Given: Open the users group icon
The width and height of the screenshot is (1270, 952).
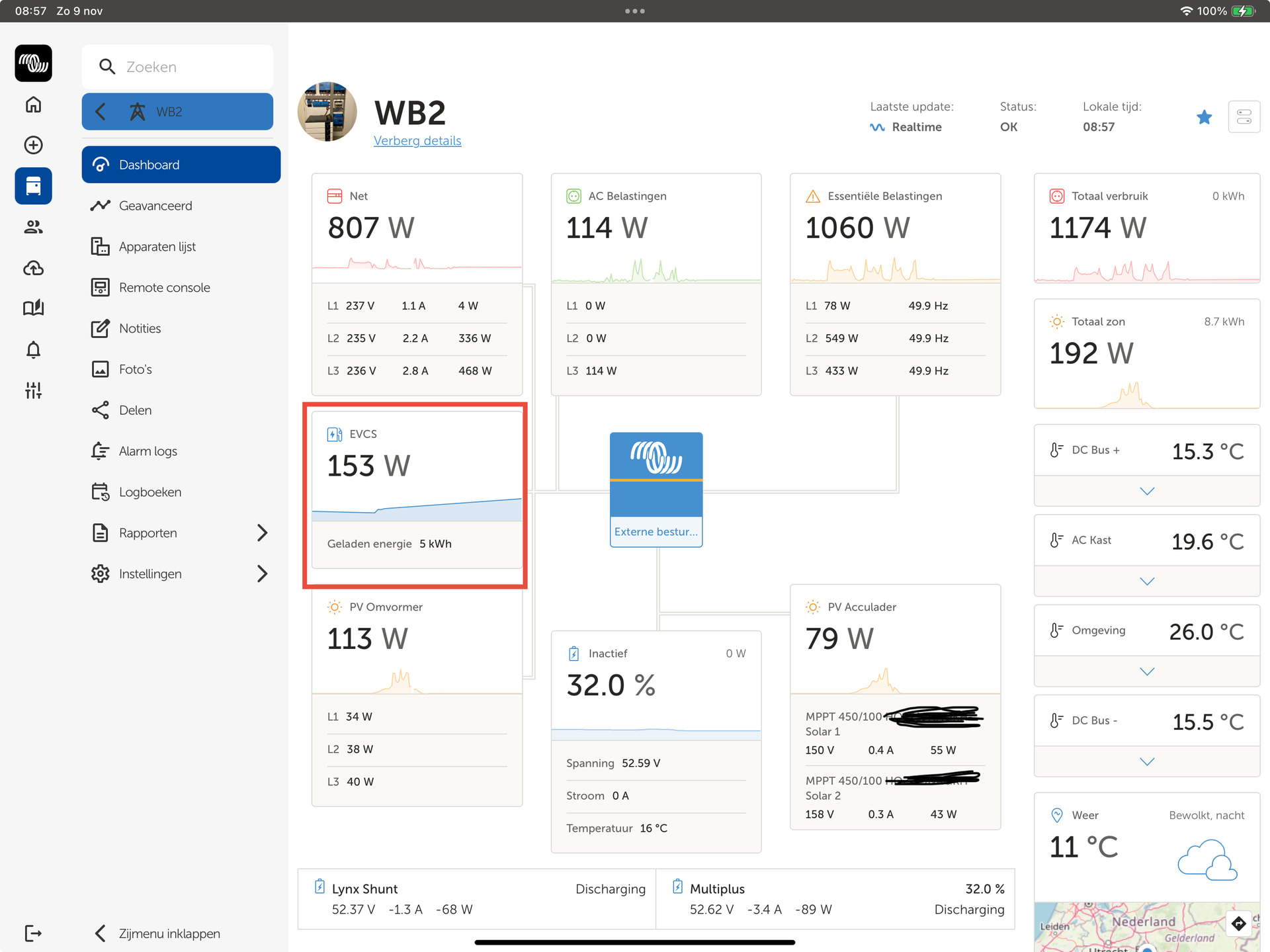Looking at the screenshot, I should [x=34, y=227].
